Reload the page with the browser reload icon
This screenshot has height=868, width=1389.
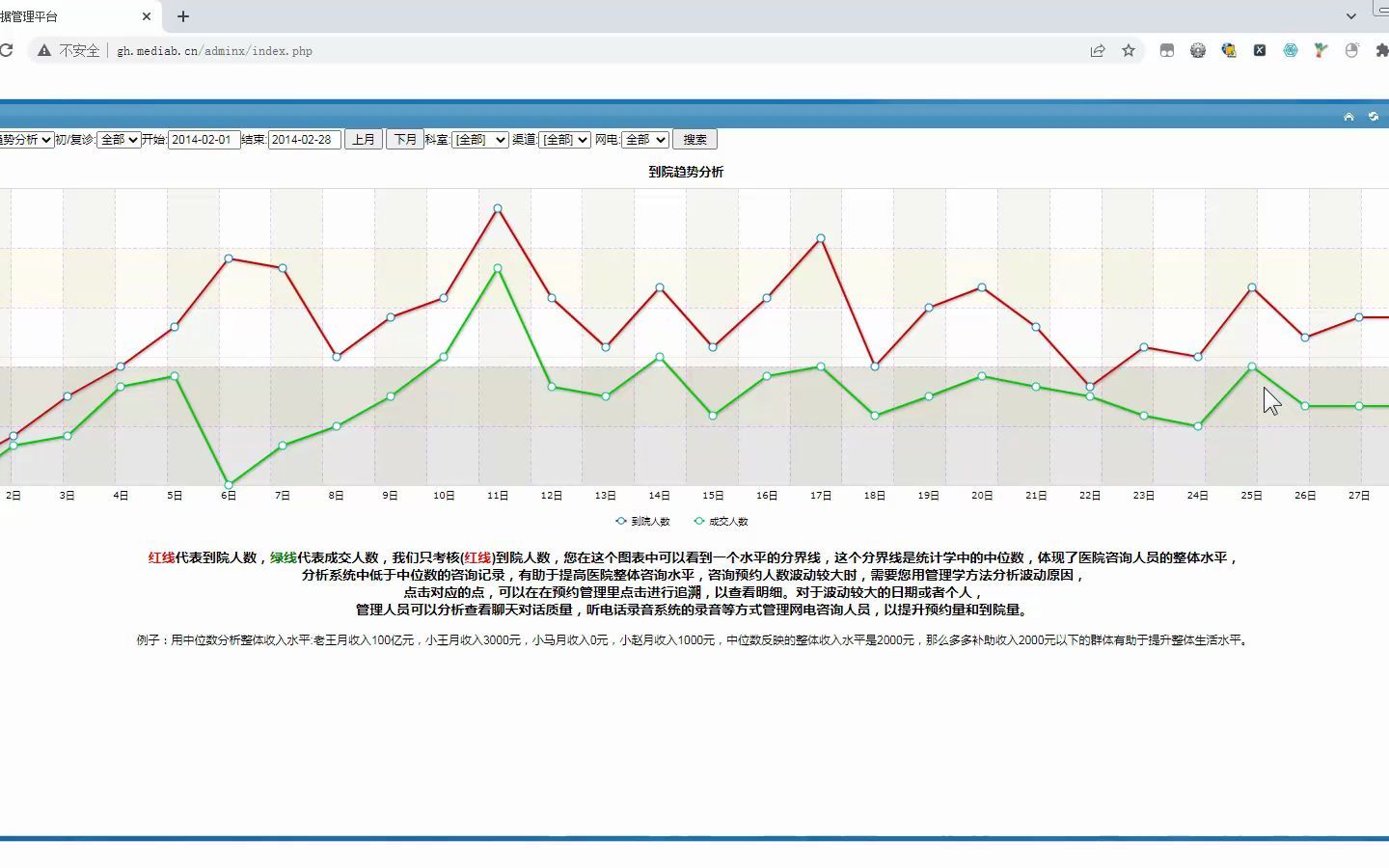point(6,51)
